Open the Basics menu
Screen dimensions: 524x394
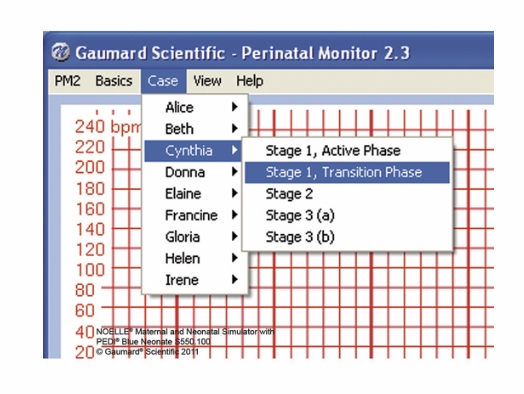point(114,81)
